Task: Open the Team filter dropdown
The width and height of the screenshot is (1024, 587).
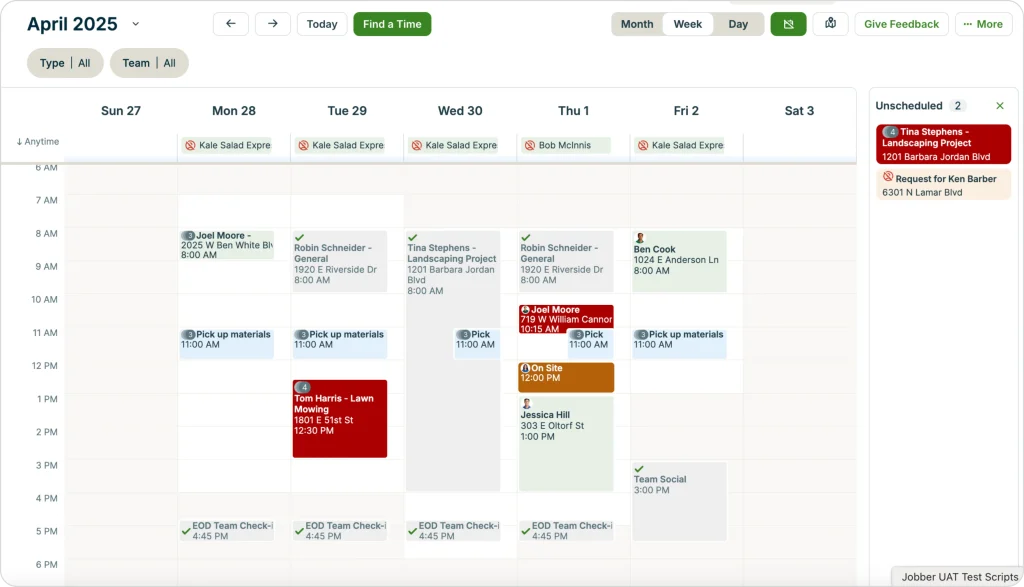Action: [x=149, y=63]
